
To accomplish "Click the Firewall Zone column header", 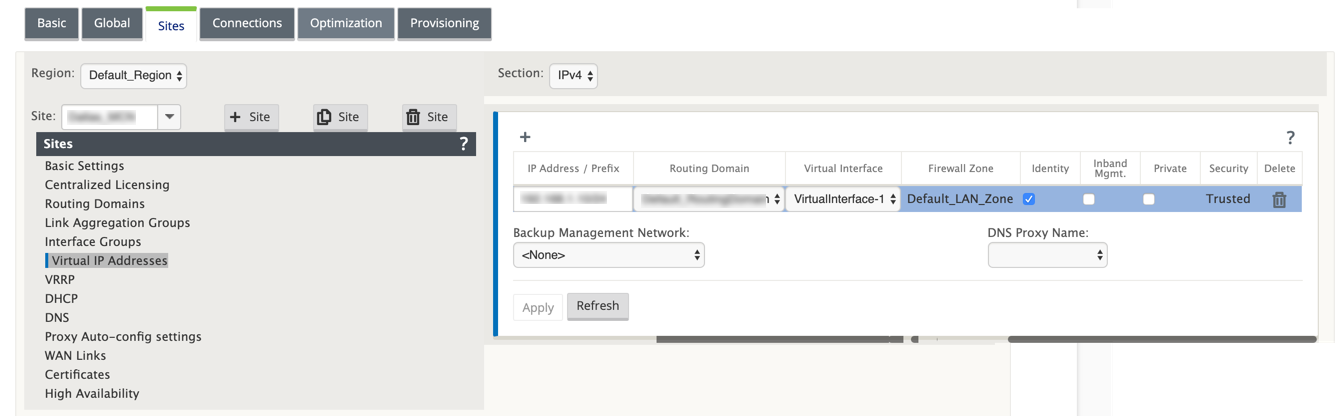I will click(961, 169).
